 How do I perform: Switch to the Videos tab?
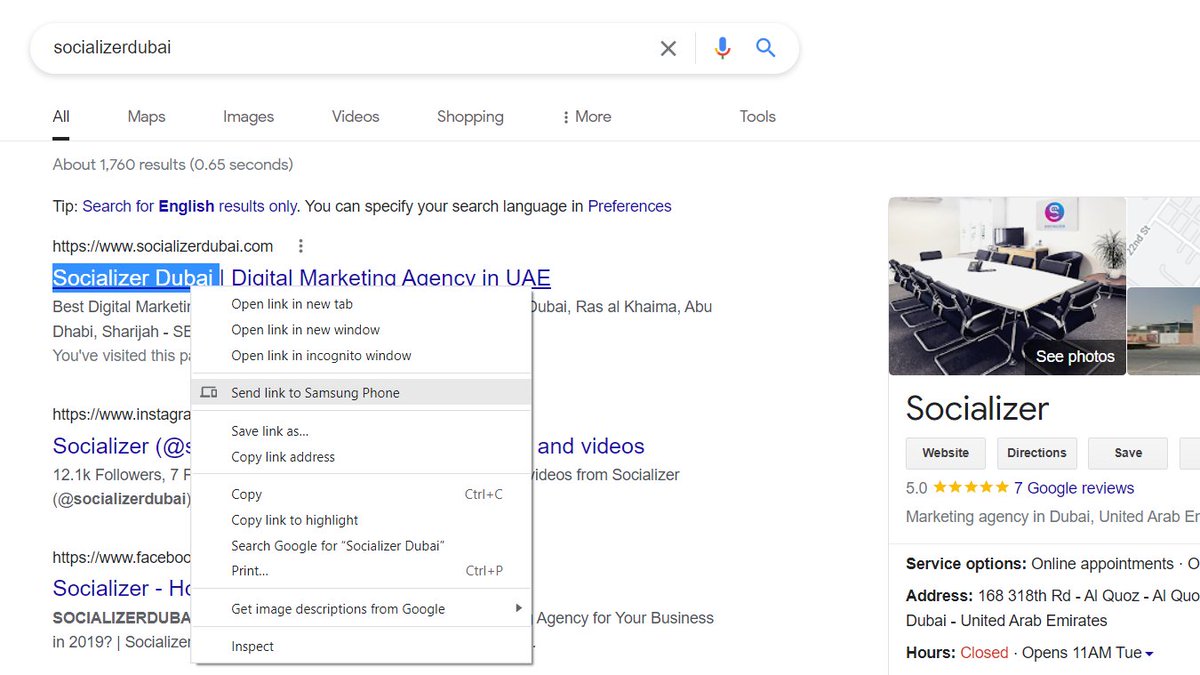pyautogui.click(x=355, y=117)
